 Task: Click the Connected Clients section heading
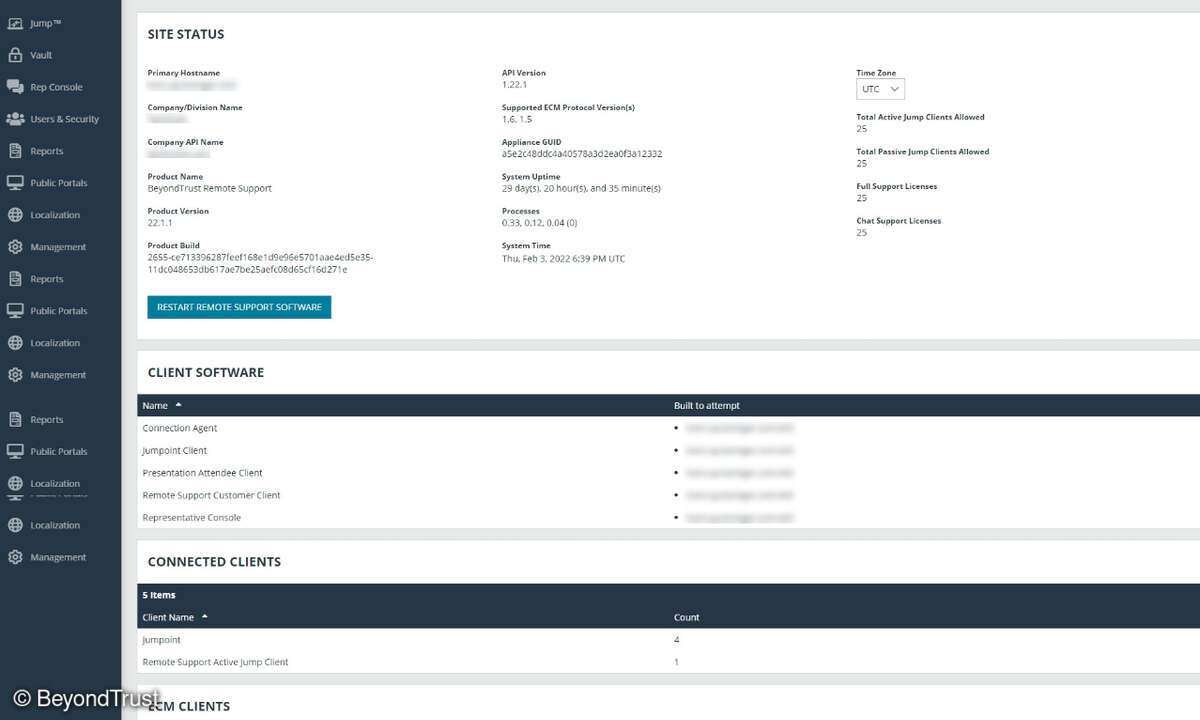214,561
